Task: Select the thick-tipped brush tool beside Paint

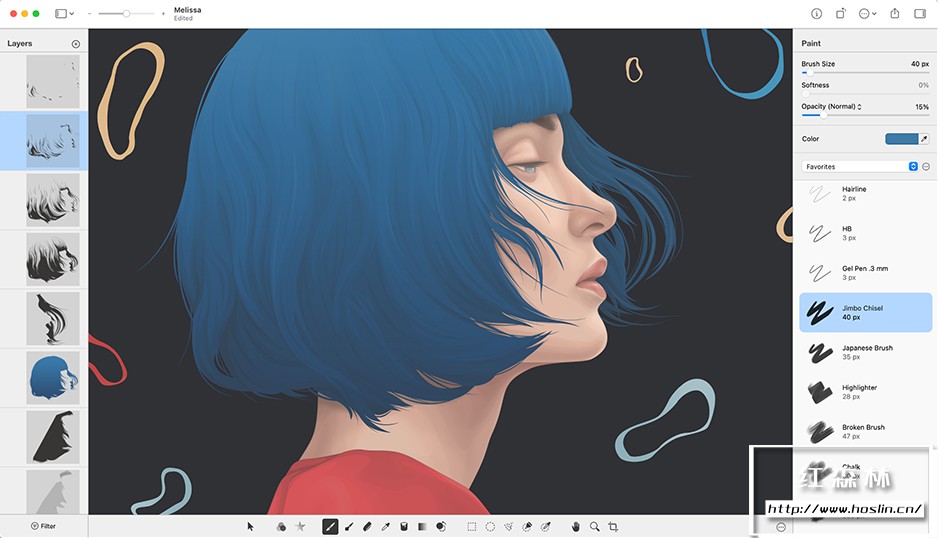Action: [x=349, y=527]
